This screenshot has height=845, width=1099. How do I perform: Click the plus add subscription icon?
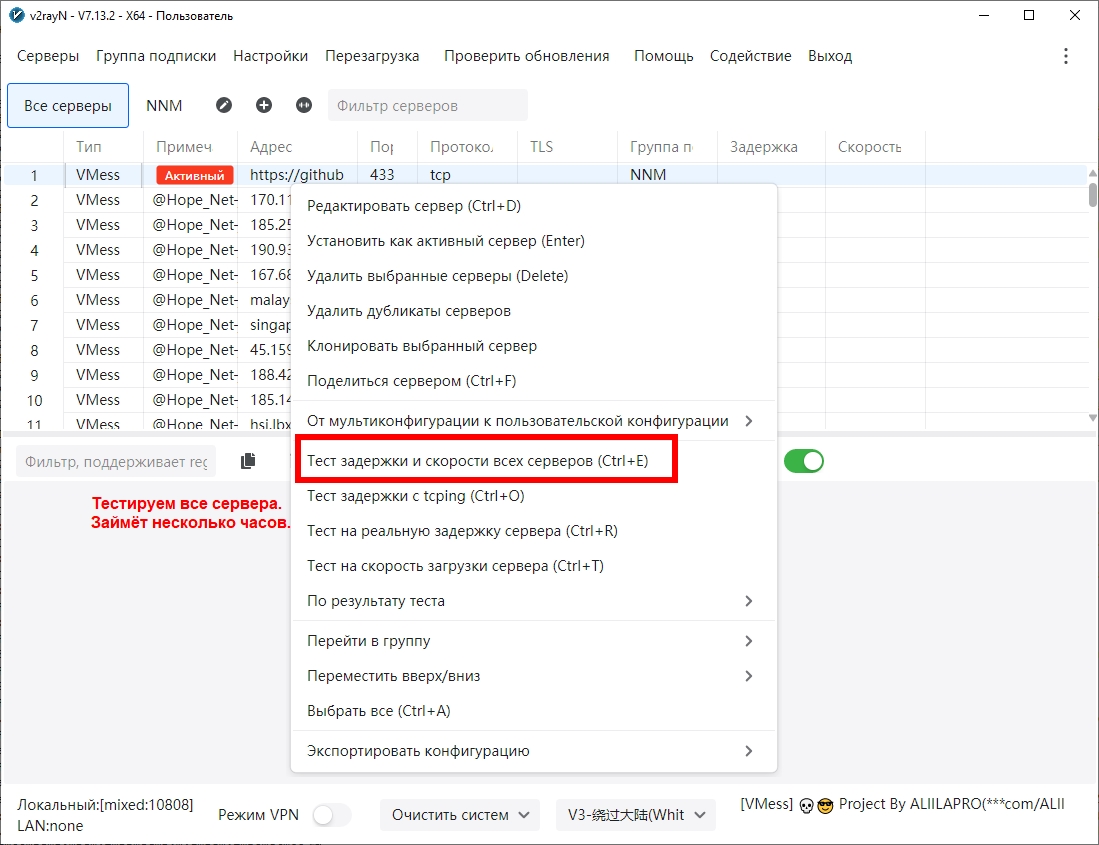(x=264, y=105)
